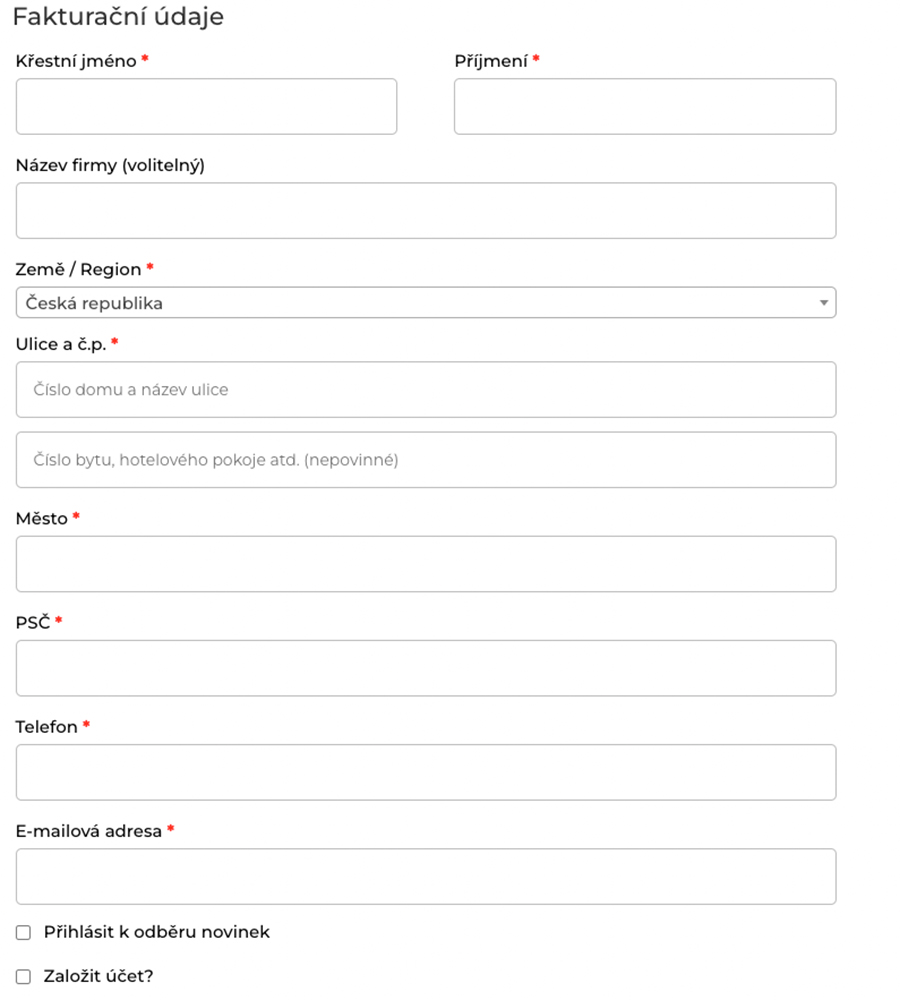Click the 'Ulice a č.p.' label

[x=60, y=343]
